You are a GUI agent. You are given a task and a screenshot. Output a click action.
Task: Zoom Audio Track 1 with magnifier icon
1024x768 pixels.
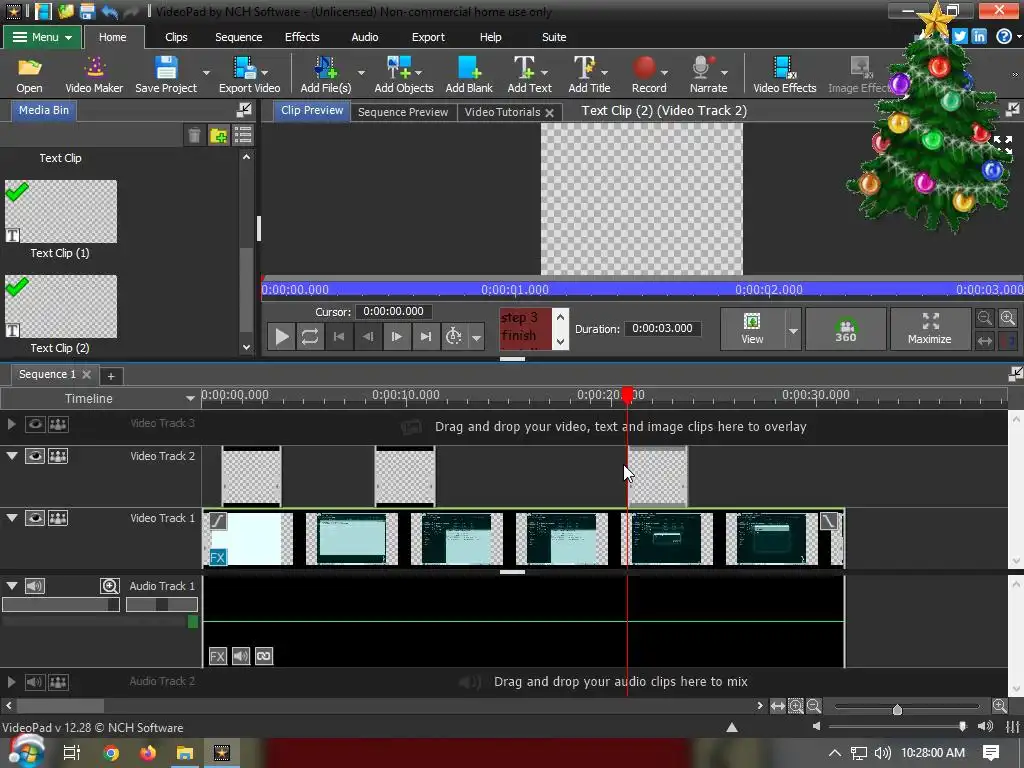tap(110, 586)
